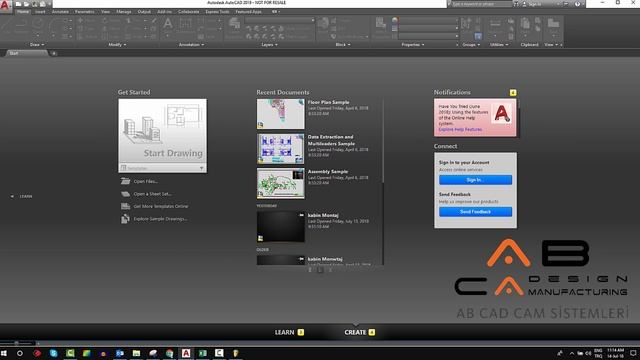Open the Windows Action Center notification icon
The width and height of the screenshot is (640, 360).
(x=633, y=353)
